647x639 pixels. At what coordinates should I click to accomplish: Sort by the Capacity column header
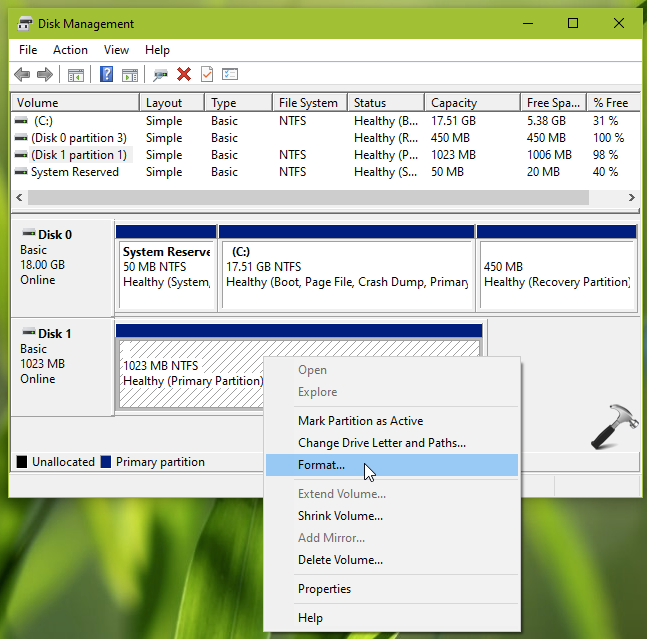pyautogui.click(x=453, y=103)
